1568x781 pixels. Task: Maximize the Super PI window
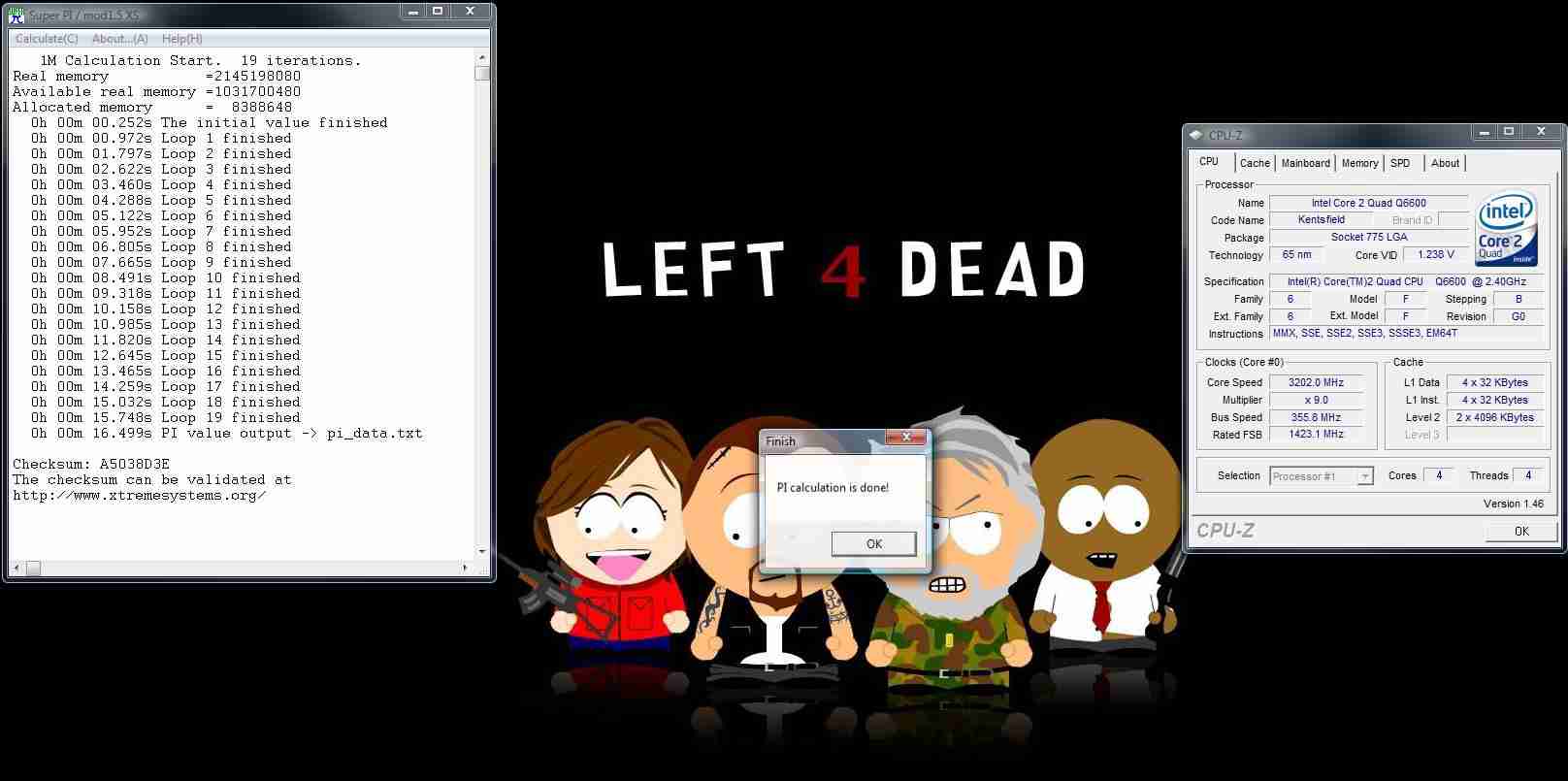coord(437,12)
